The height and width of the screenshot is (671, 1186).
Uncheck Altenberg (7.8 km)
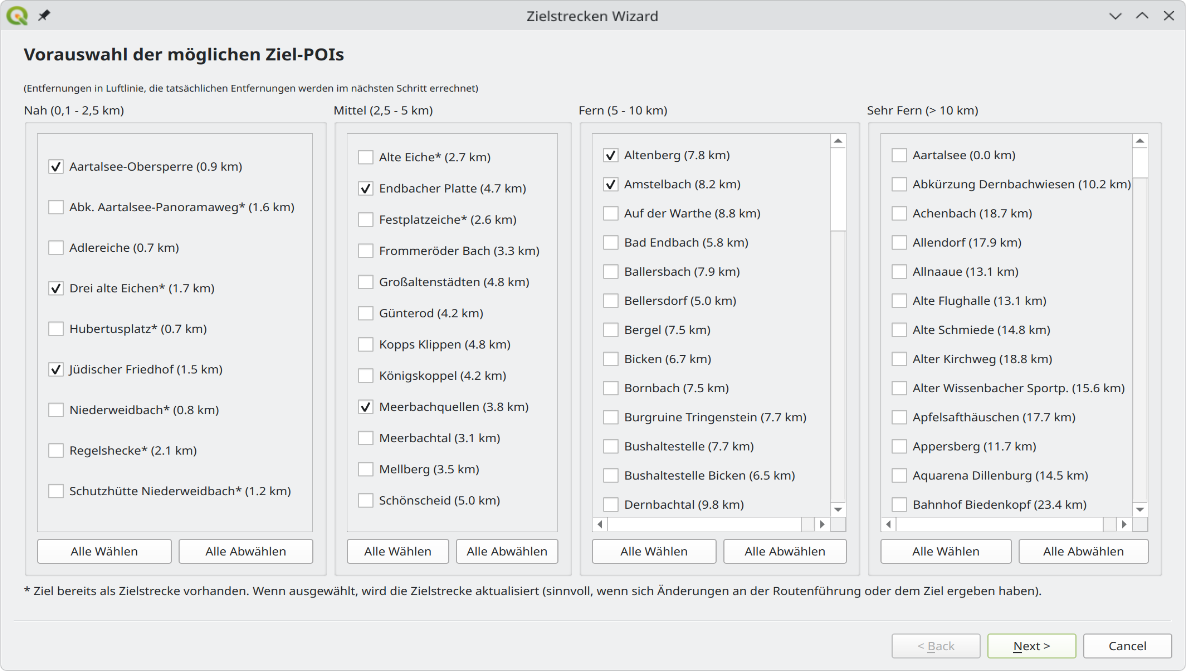pos(611,155)
